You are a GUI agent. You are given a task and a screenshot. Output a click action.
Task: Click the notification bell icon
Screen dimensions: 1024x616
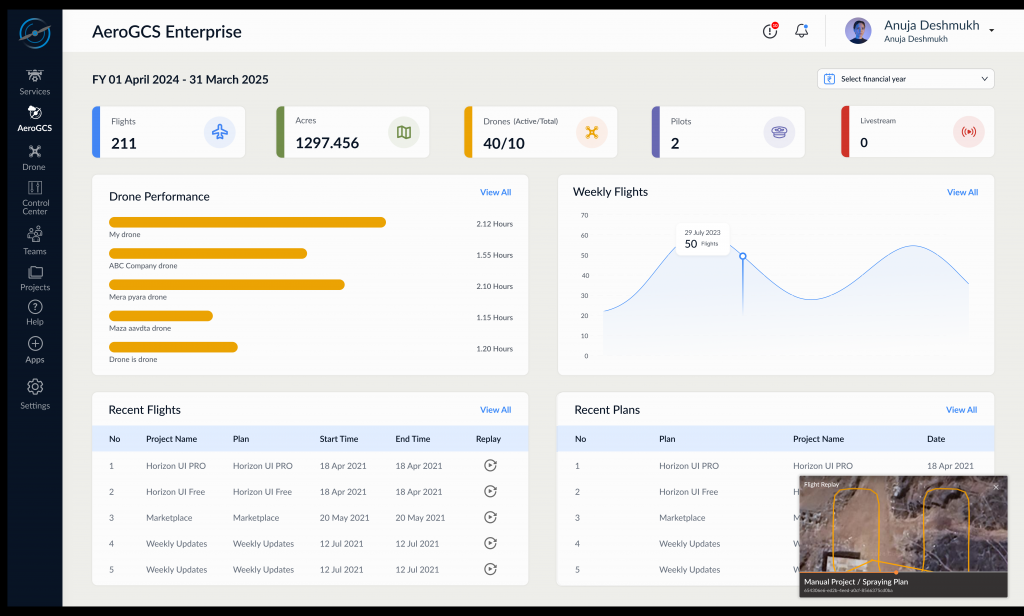[801, 31]
